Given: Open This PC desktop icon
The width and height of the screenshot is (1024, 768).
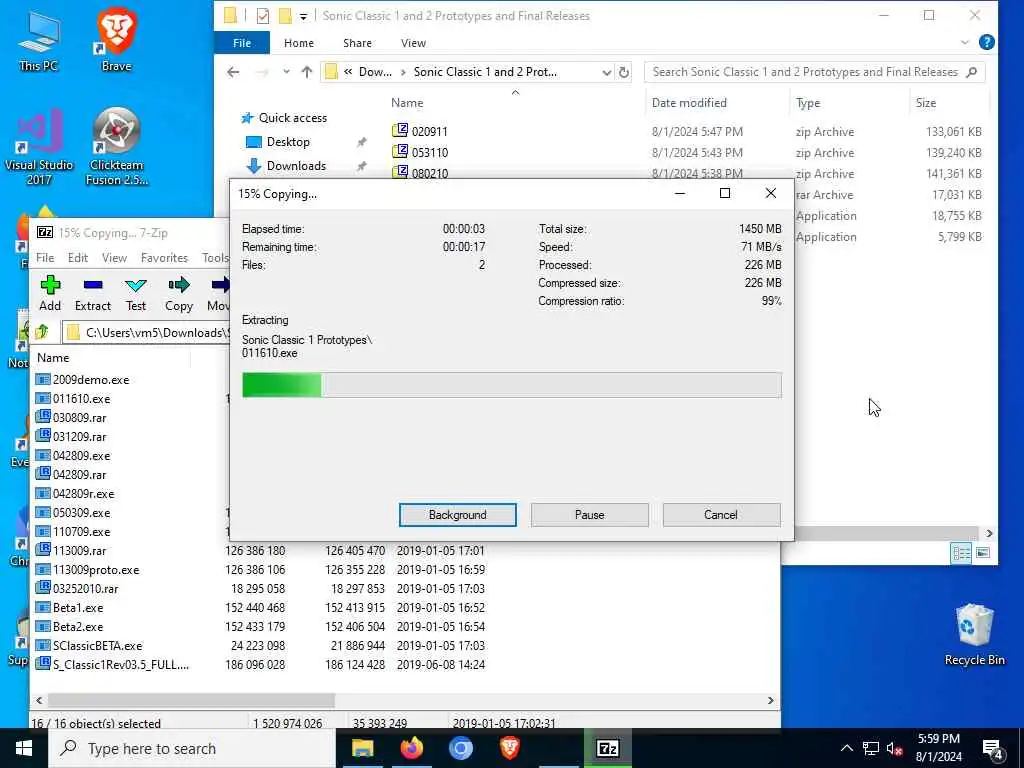Looking at the screenshot, I should pos(39,40).
